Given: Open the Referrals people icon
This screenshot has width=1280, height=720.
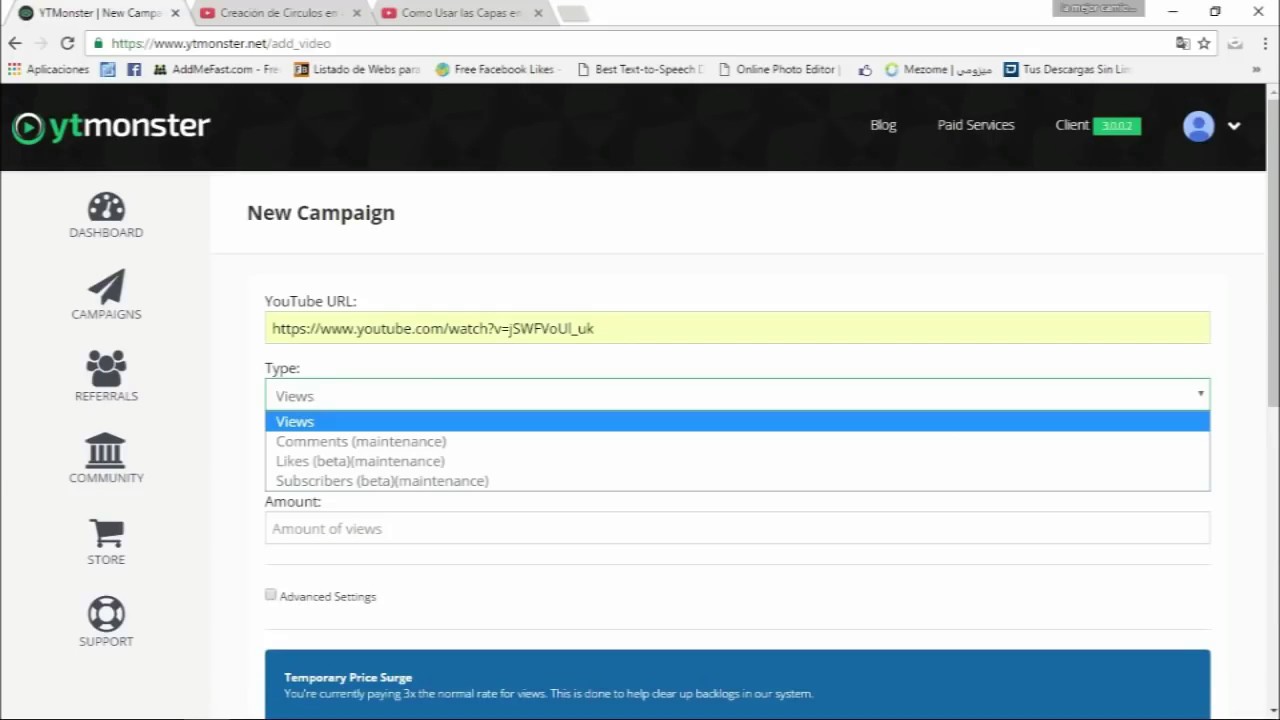Looking at the screenshot, I should tap(106, 369).
